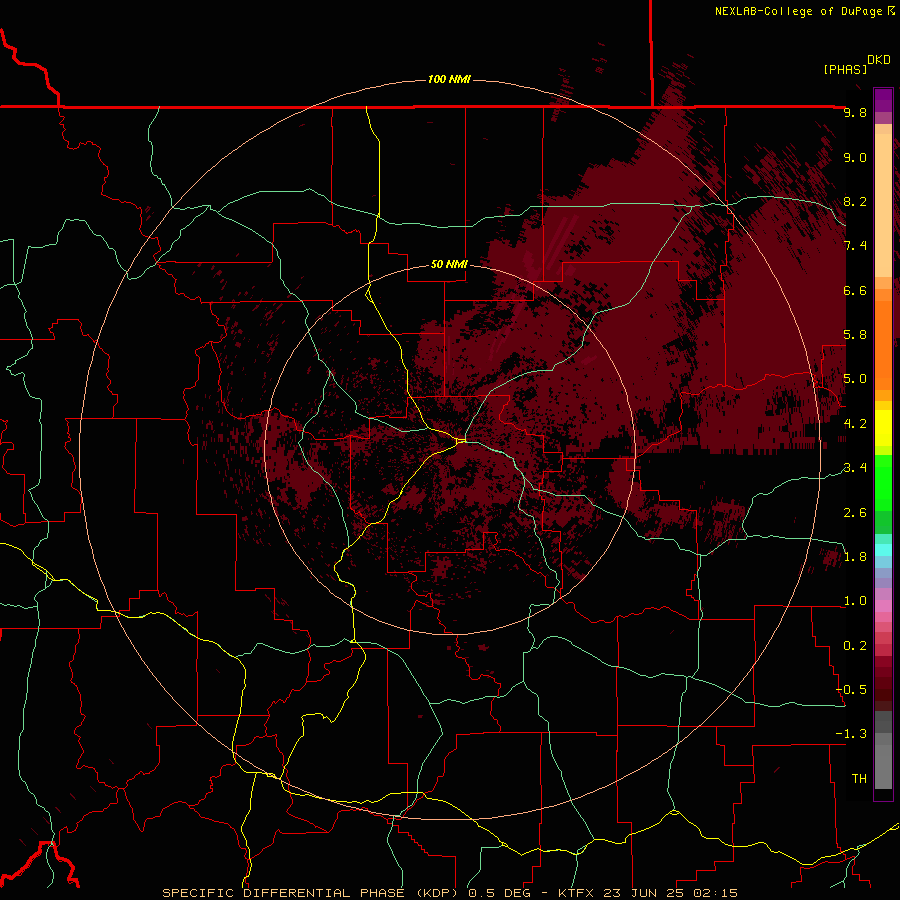The width and height of the screenshot is (900, 900).
Task: Click the 6.6 scale value
Action: coord(855,290)
